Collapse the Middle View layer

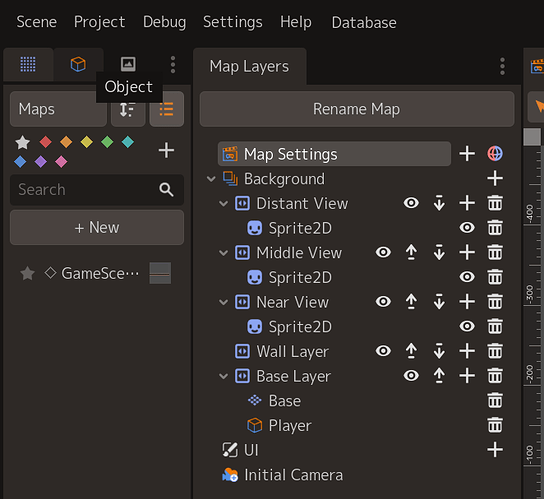[223, 253]
